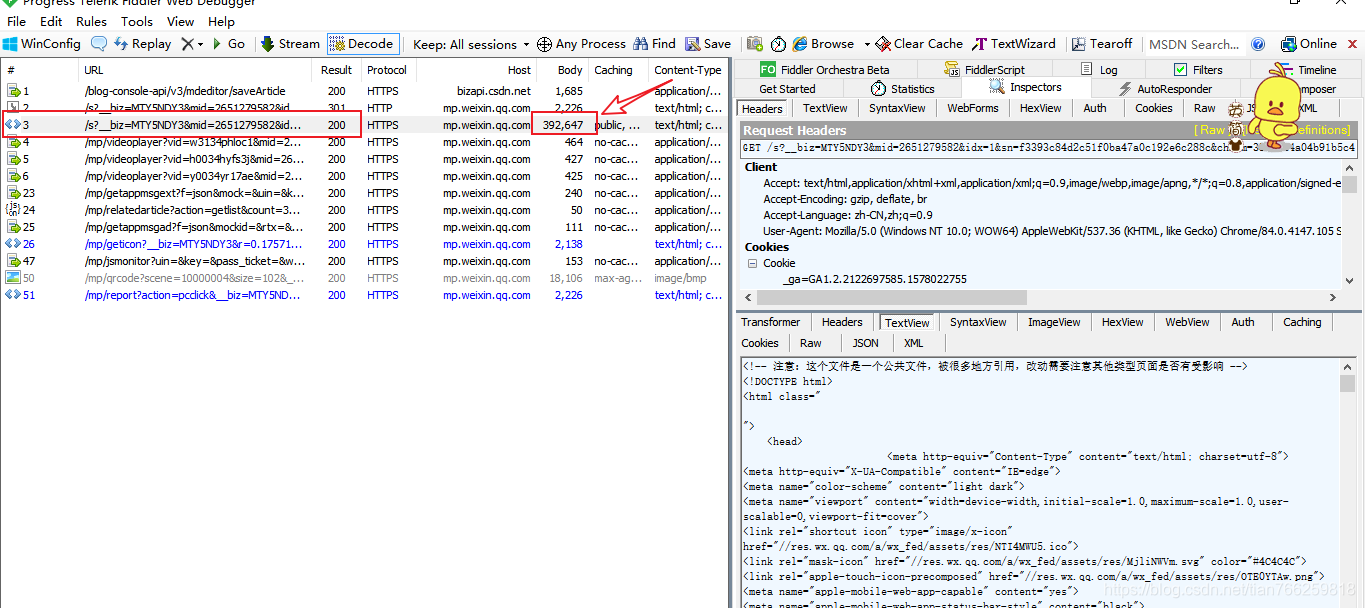Click Tearoff to detach the panel
The width and height of the screenshot is (1365, 608).
1102,44
